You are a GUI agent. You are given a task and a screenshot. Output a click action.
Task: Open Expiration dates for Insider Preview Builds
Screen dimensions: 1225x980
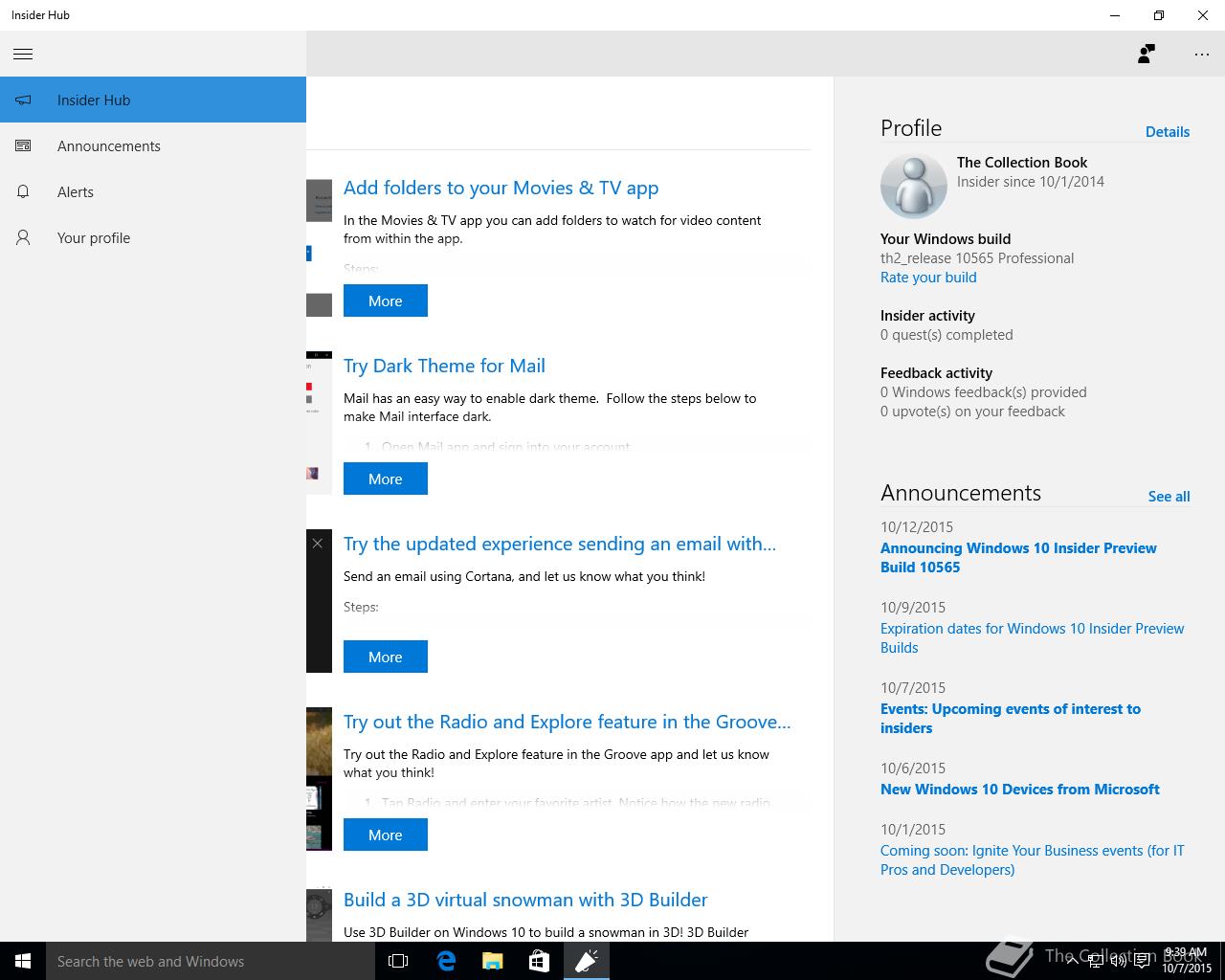(1032, 638)
